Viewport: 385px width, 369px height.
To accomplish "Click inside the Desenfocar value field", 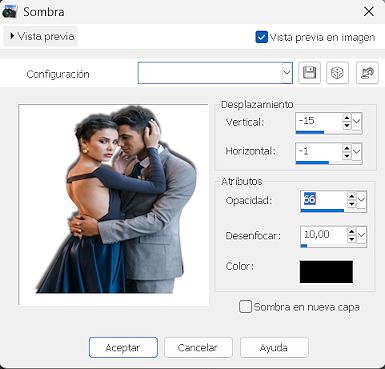I will 323,235.
